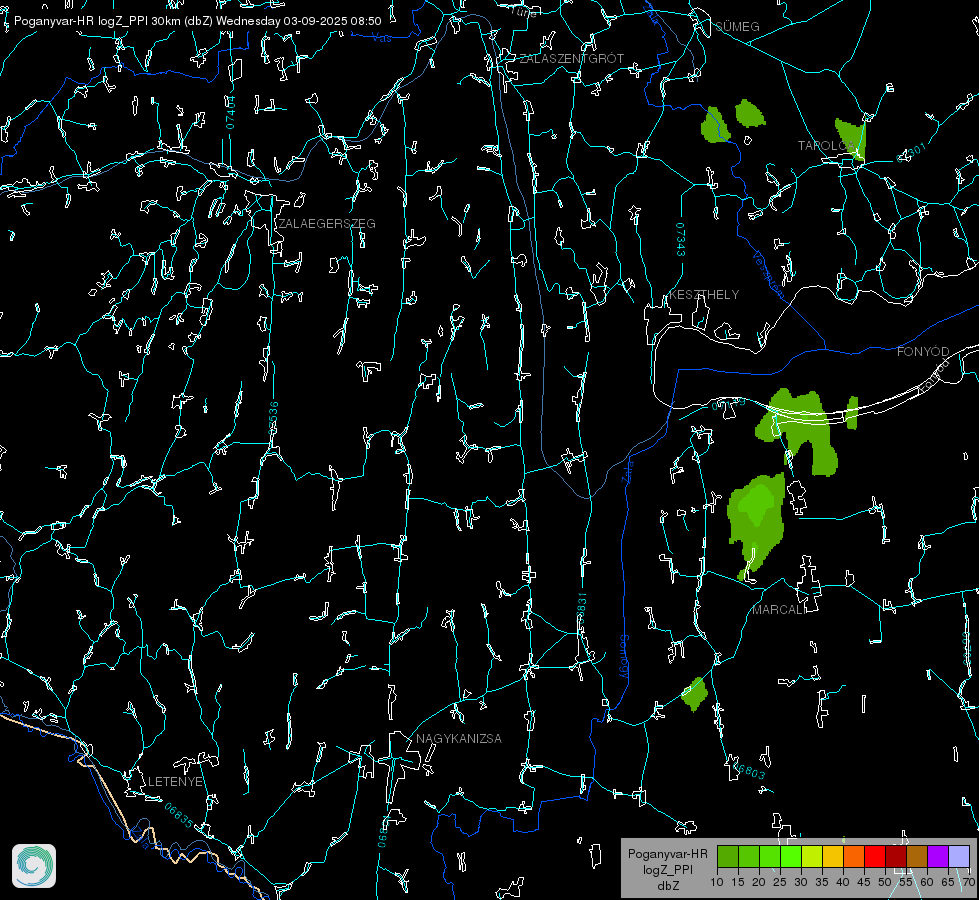Screen dimensions: 979x900
Task: Click the SÜMEG city label
Action: point(737,26)
